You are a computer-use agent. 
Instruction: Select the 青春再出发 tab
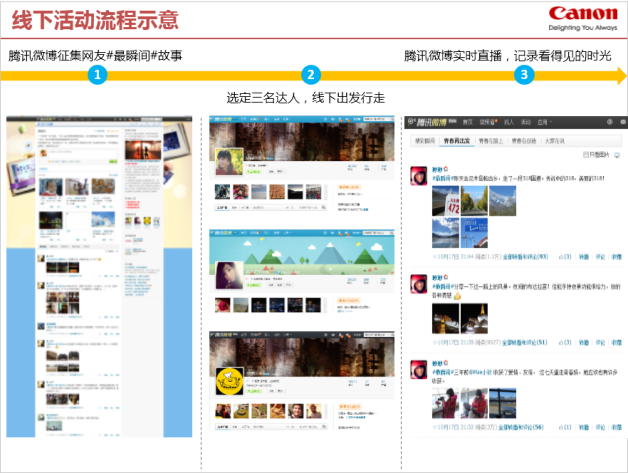click(x=457, y=141)
